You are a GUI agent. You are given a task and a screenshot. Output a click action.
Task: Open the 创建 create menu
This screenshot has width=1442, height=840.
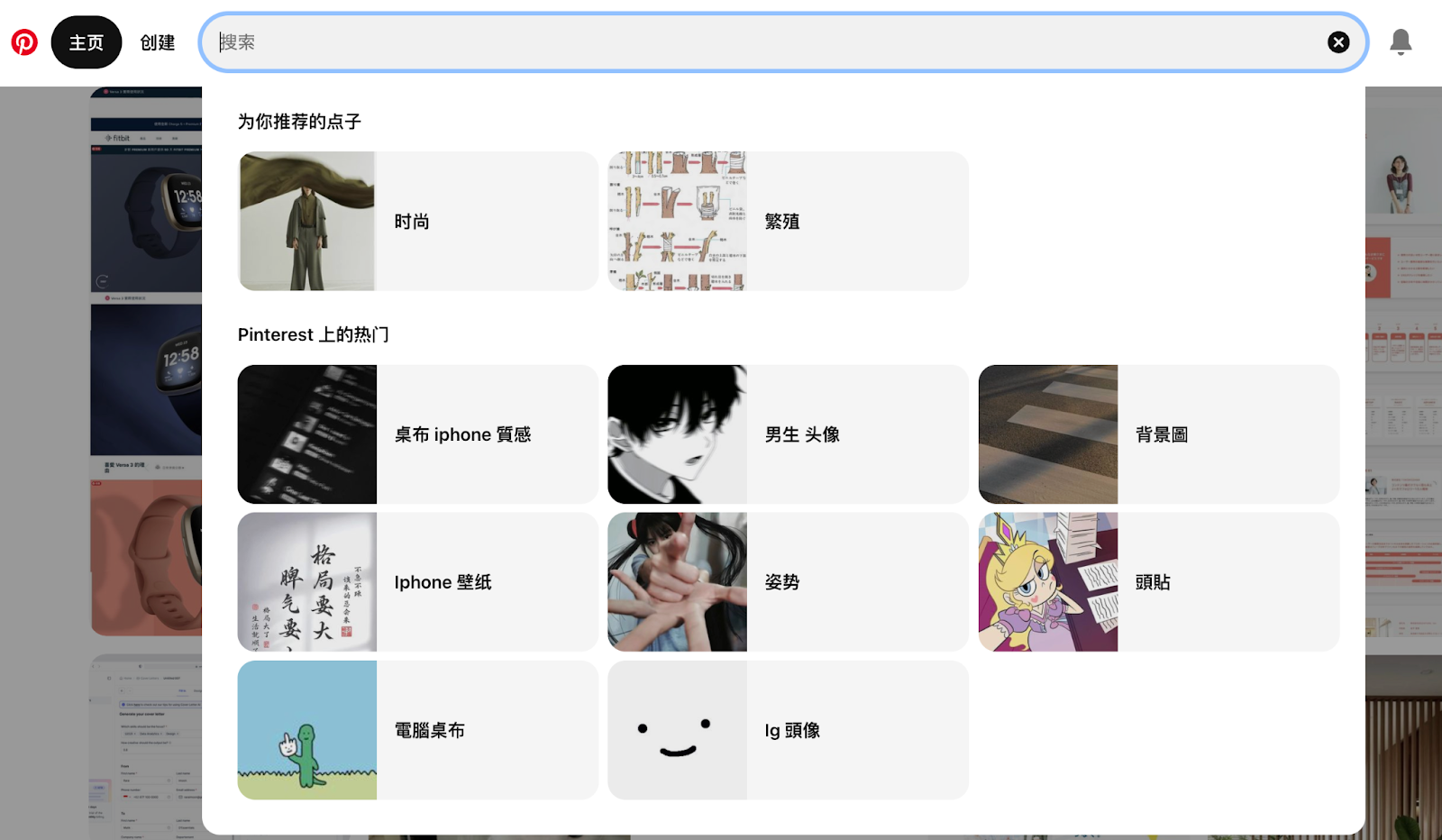tap(158, 42)
